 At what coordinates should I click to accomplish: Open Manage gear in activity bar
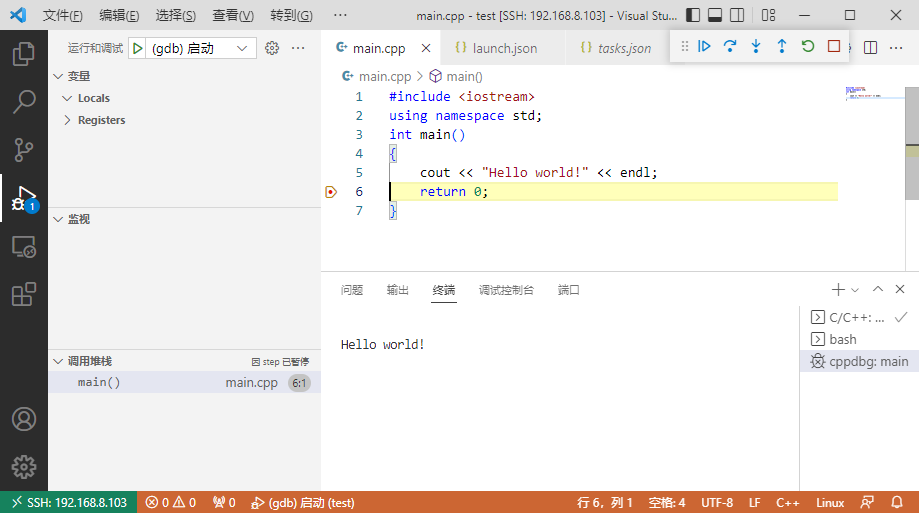23,467
